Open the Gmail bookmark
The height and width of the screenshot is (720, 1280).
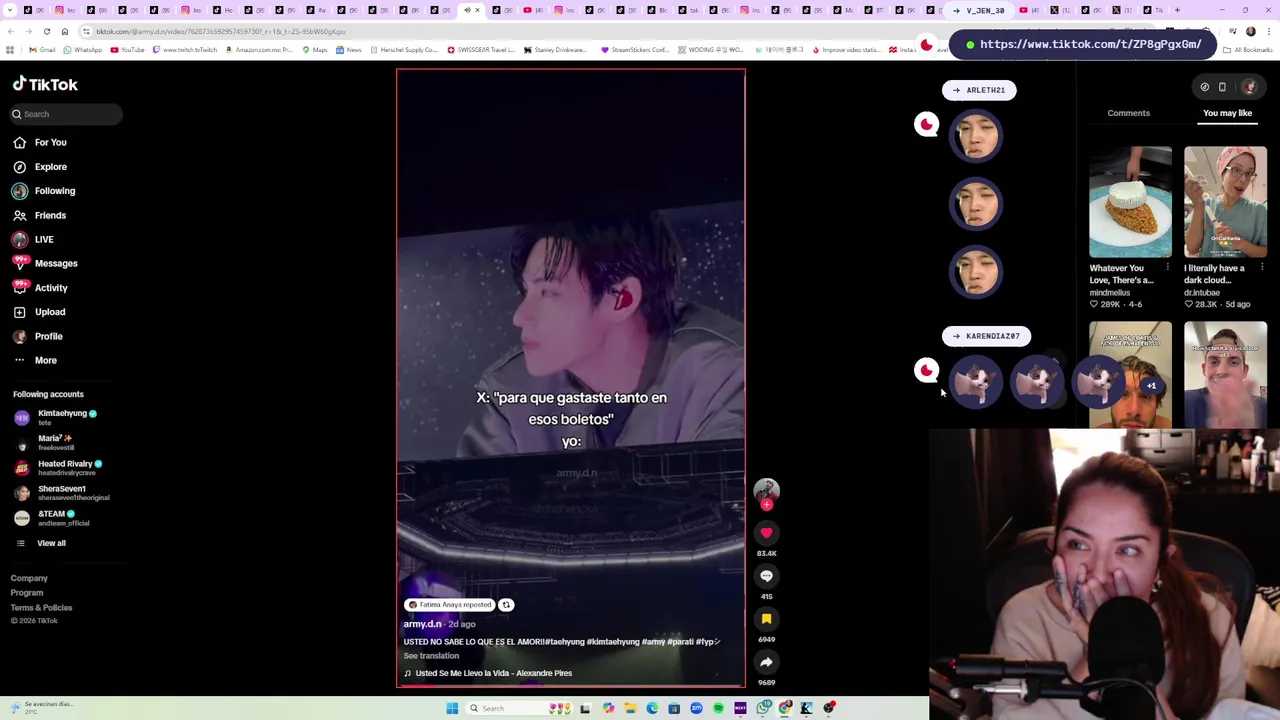43,50
